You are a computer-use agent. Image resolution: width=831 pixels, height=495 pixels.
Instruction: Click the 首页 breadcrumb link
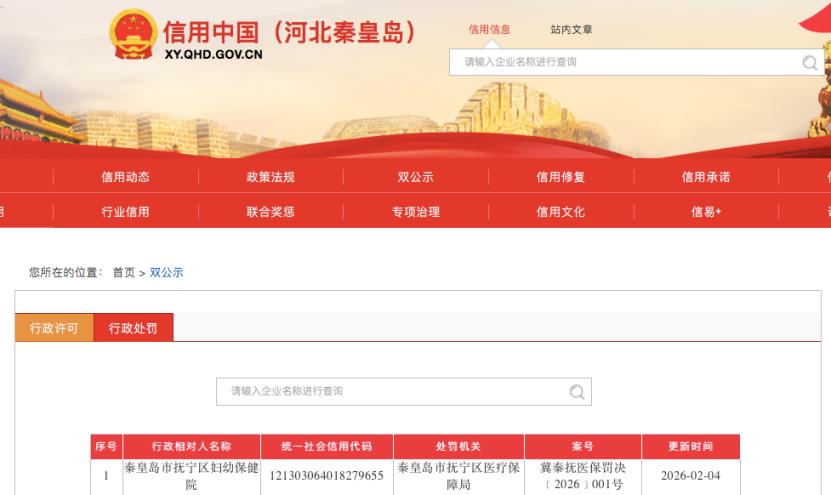coord(123,272)
